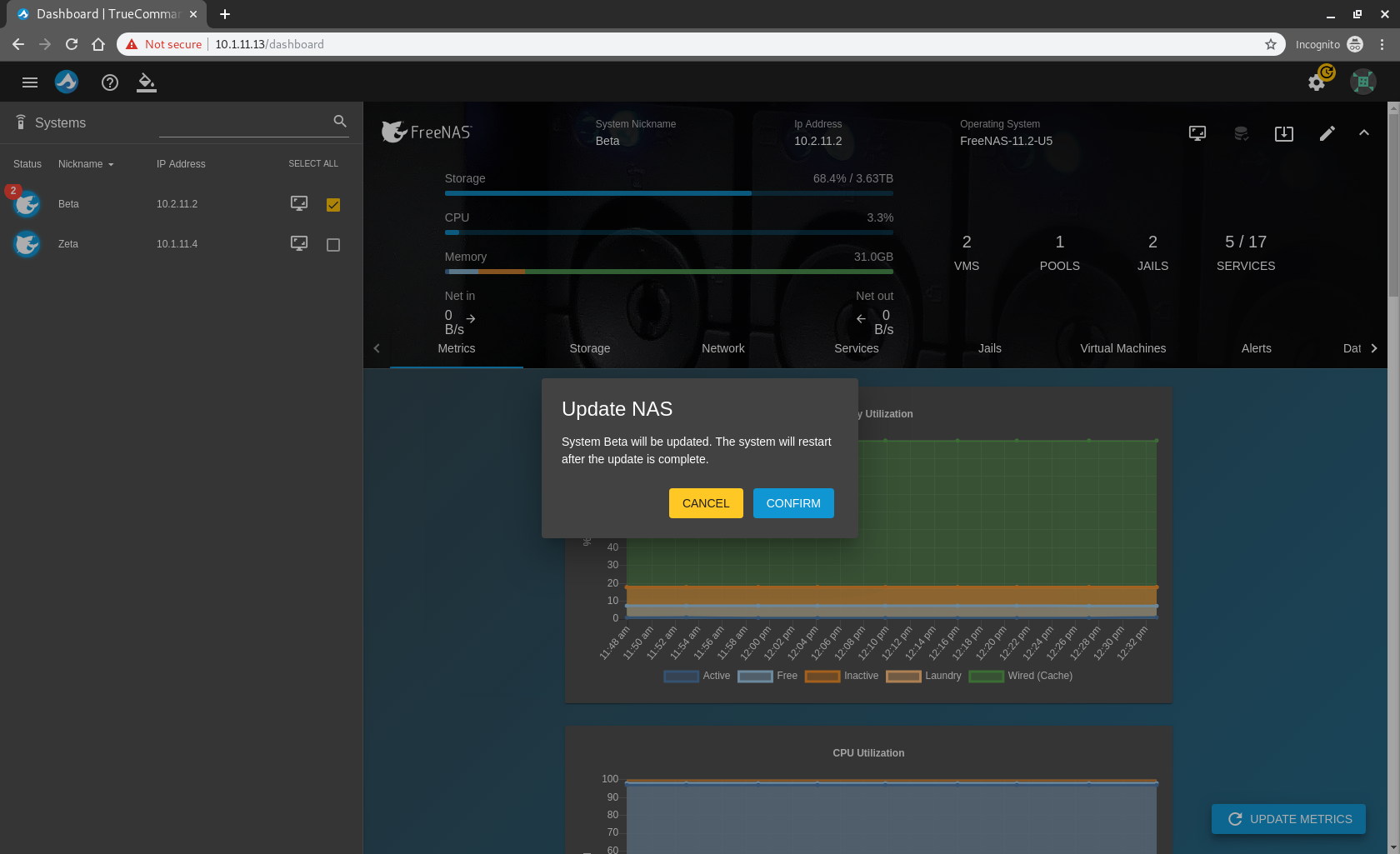Click Beta system status icon
The width and height of the screenshot is (1400, 854).
[27, 204]
